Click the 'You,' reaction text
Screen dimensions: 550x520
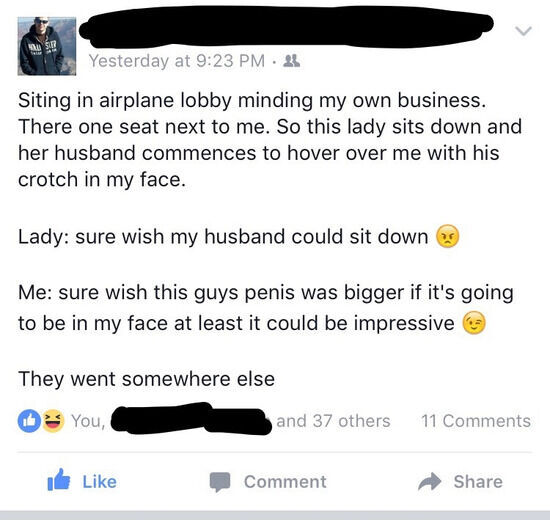point(88,421)
